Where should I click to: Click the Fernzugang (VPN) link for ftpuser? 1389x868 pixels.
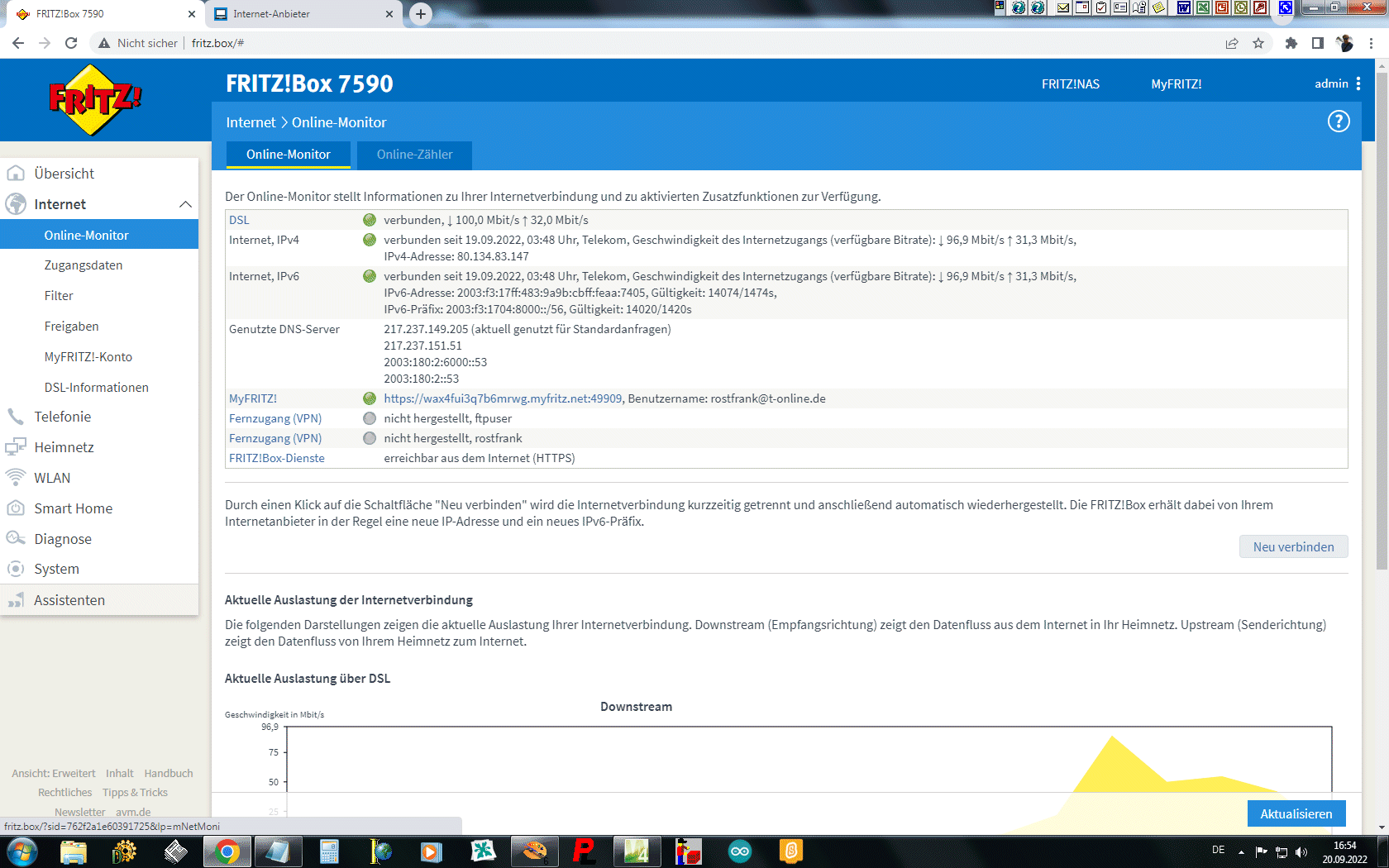coord(275,418)
